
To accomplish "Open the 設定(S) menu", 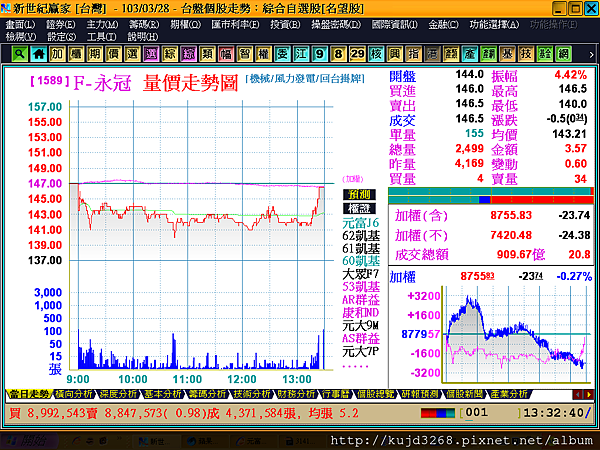I will click(61, 37).
